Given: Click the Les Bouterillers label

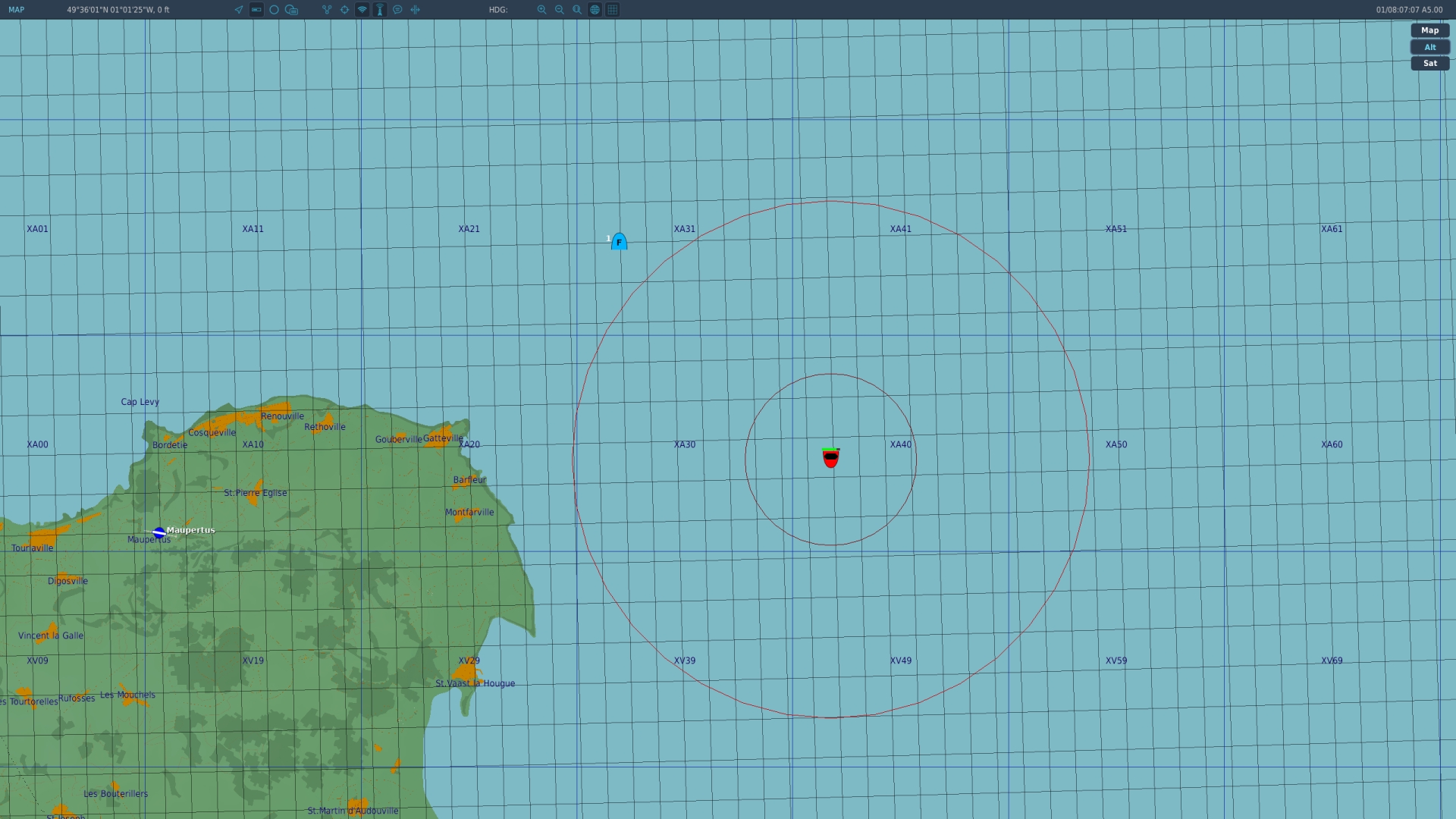Looking at the screenshot, I should [x=116, y=794].
